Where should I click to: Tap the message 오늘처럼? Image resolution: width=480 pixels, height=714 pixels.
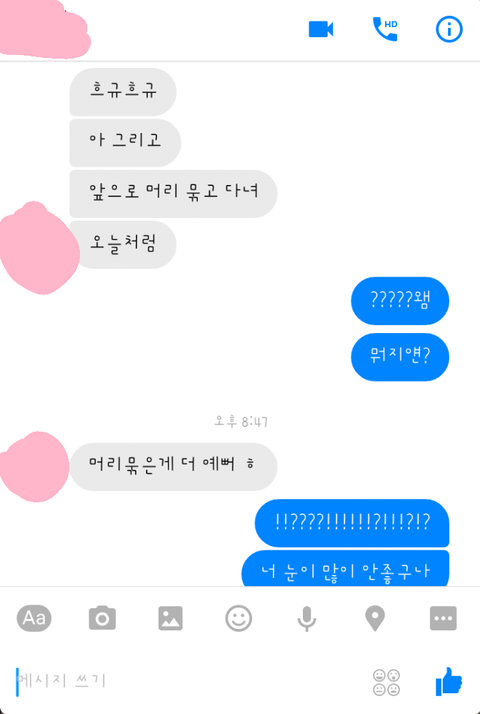click(123, 245)
